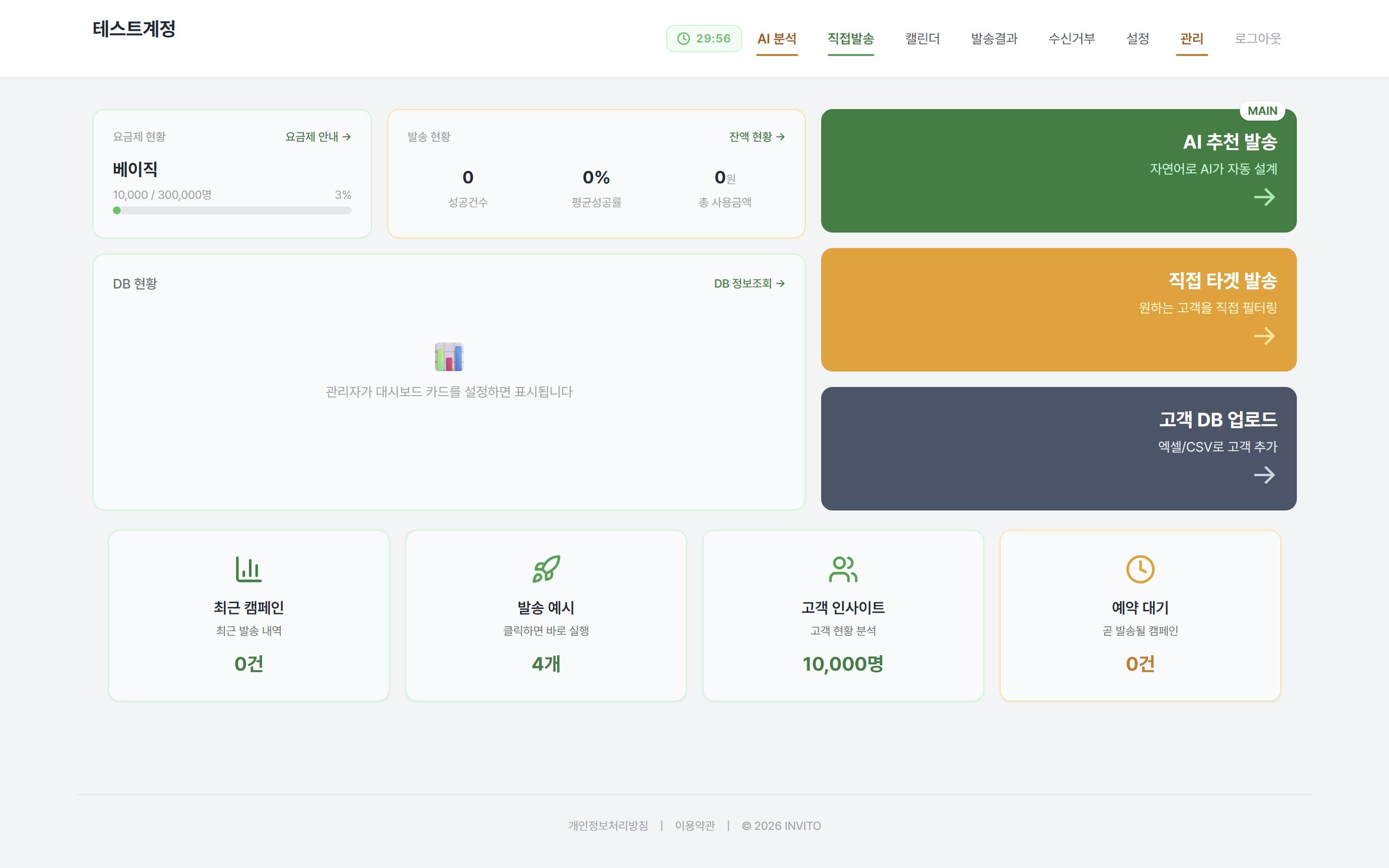Click the 로그아웃 button
This screenshot has width=1389, height=868.
(x=1257, y=39)
